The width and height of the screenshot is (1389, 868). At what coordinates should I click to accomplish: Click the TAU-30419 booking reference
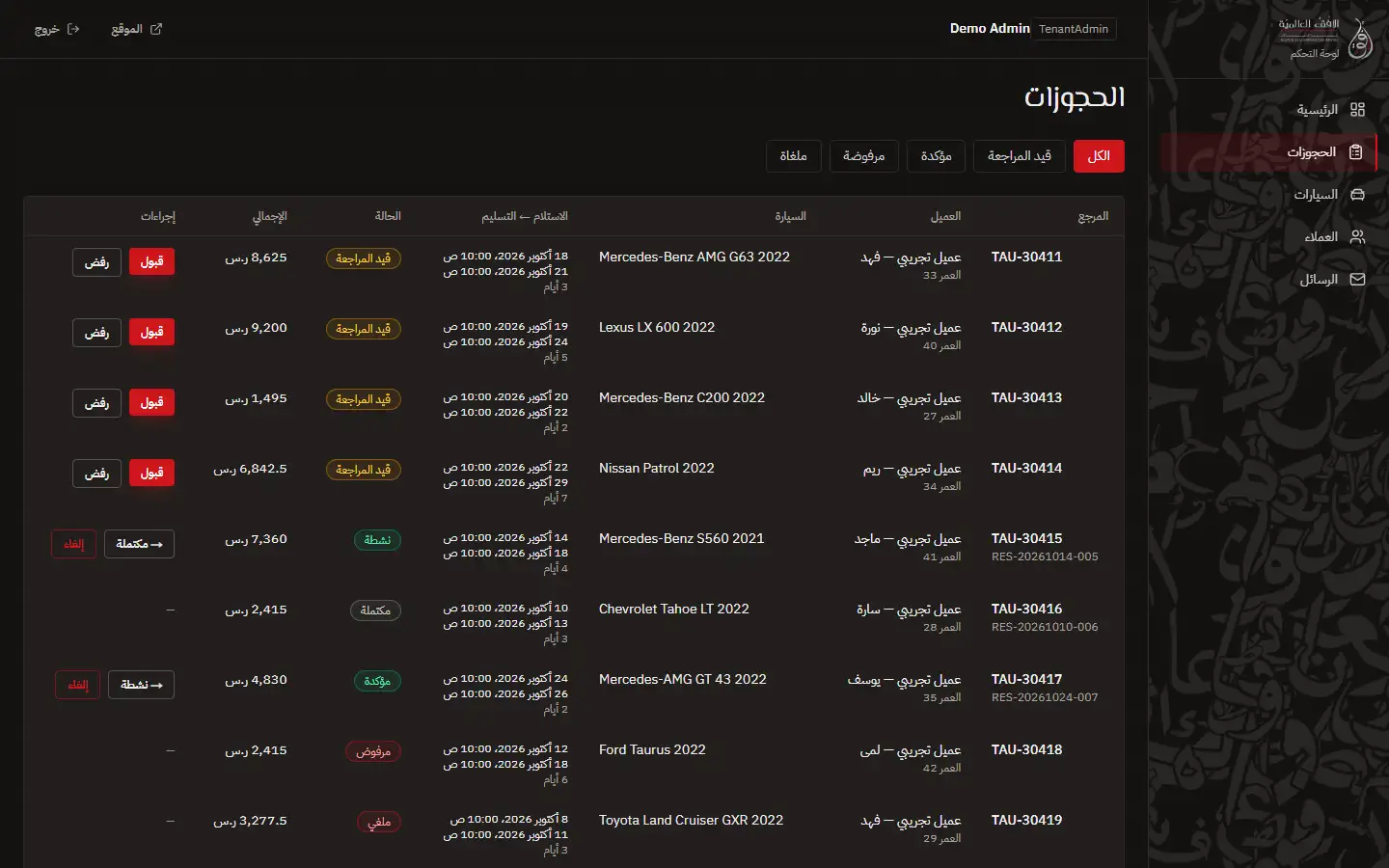[1026, 820]
